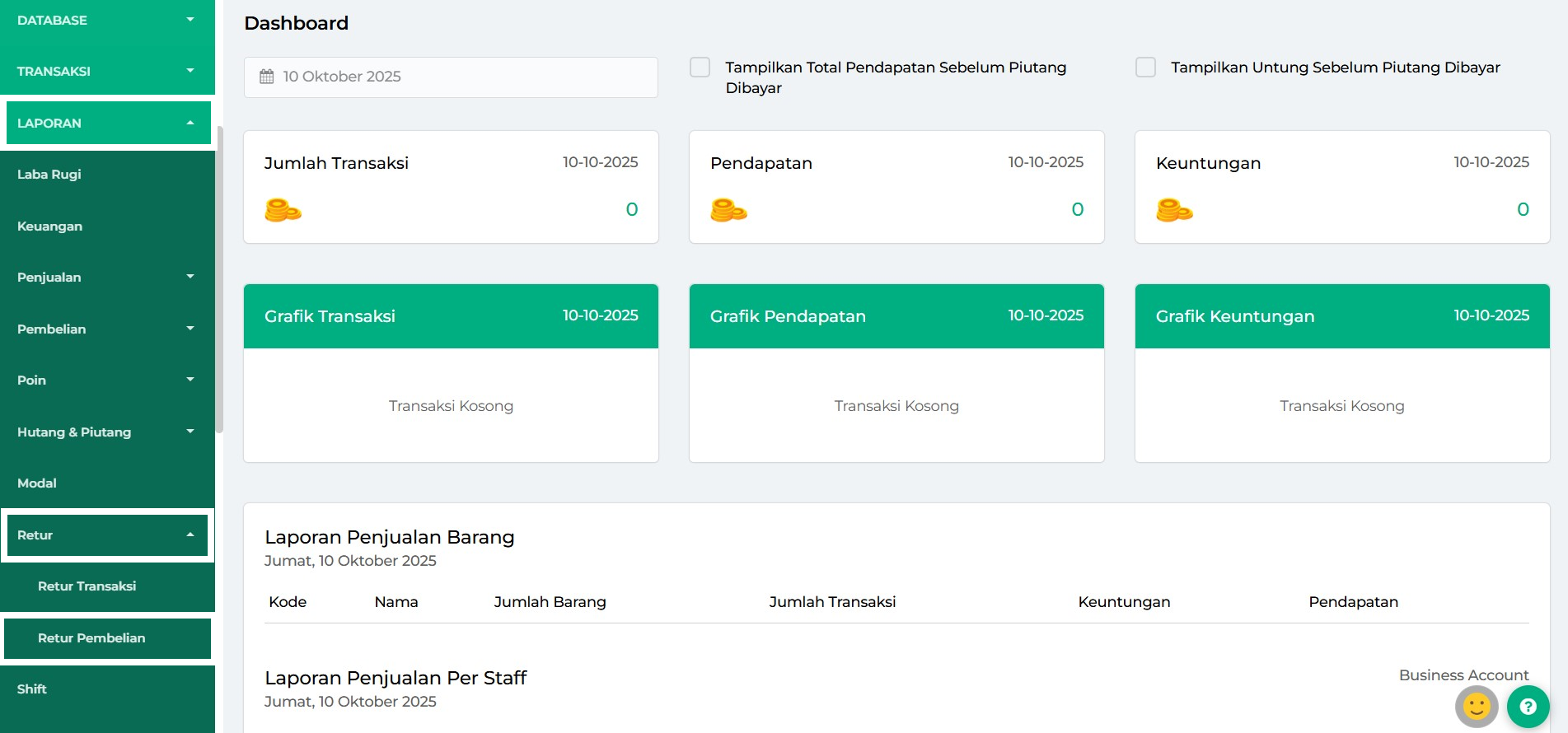Open the Laba Rugi report

[49, 174]
